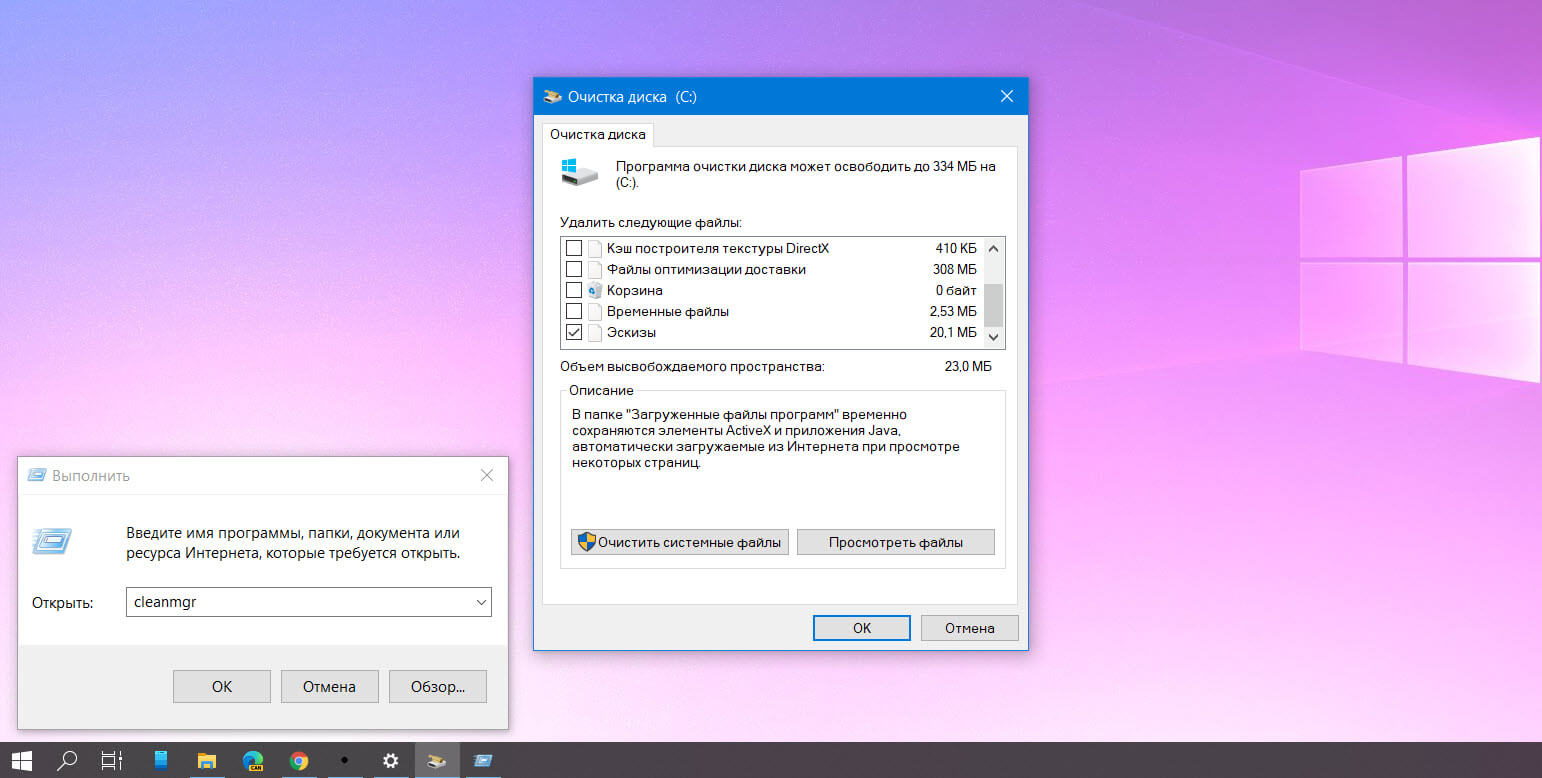Expand the Открыть combo box dropdown arrow
The height and width of the screenshot is (778, 1542).
[482, 602]
